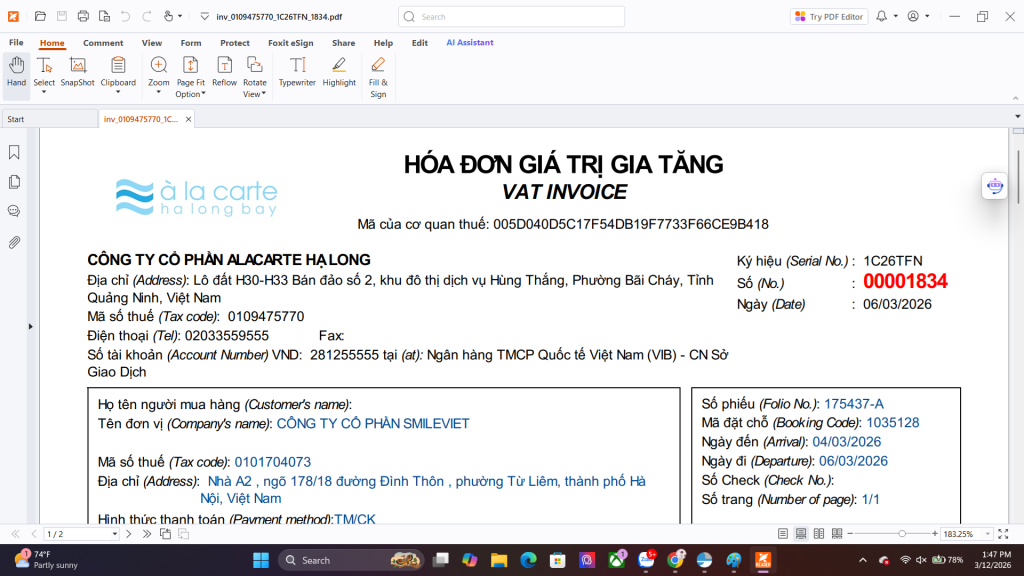Click the Try PDF Editor button
Viewport: 1024px width, 576px height.
click(x=829, y=16)
